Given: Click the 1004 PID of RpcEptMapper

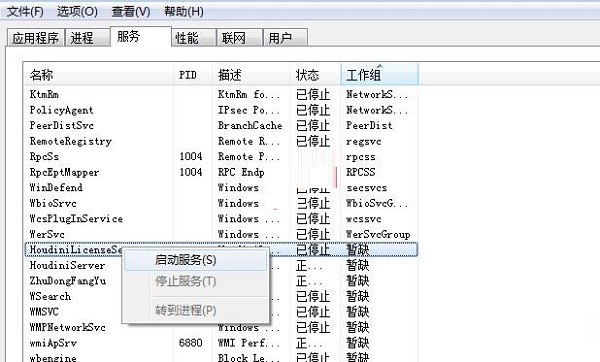Looking at the screenshot, I should pyautogui.click(x=191, y=172).
